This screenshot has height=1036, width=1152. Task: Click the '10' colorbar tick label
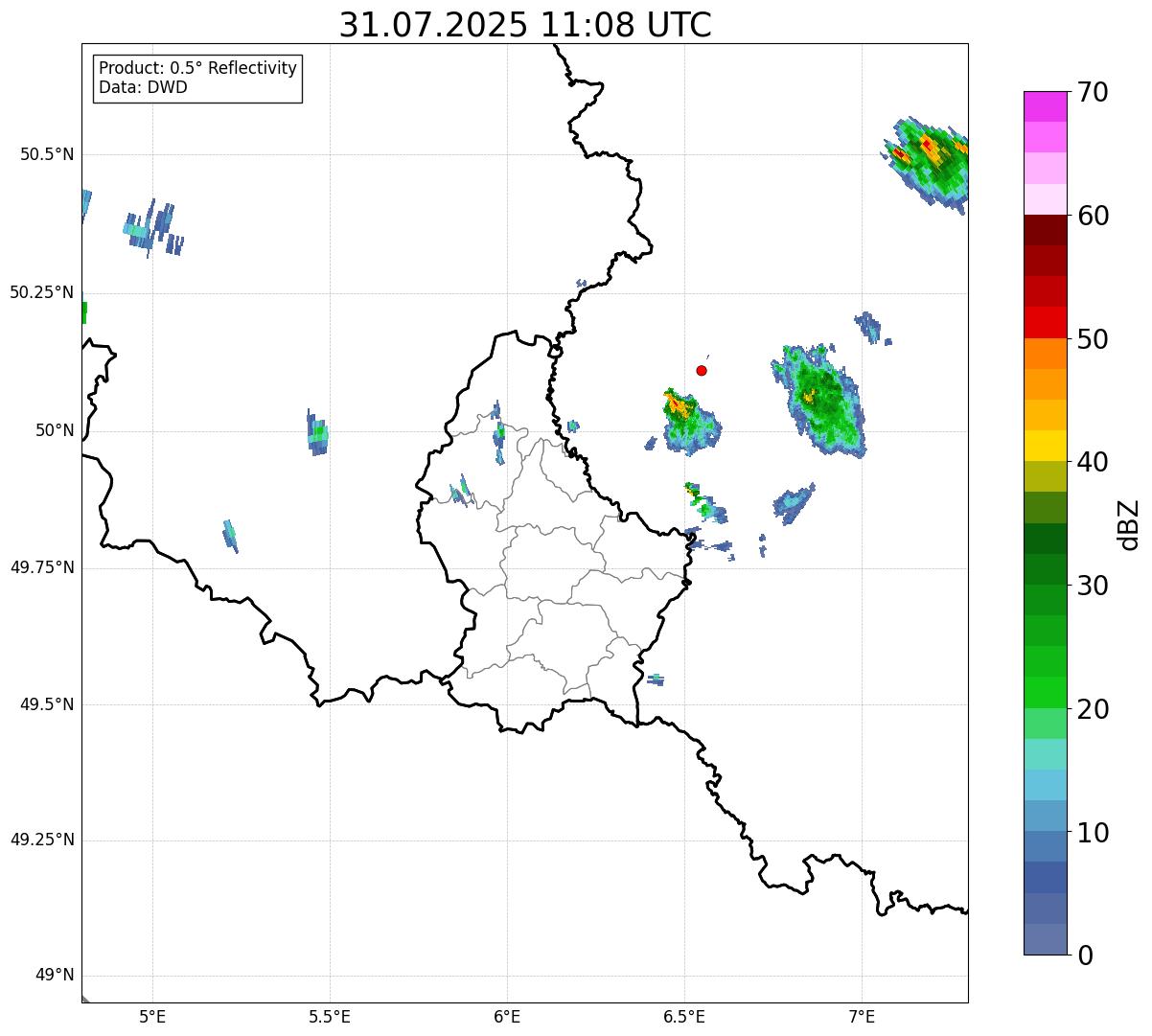1093,833
